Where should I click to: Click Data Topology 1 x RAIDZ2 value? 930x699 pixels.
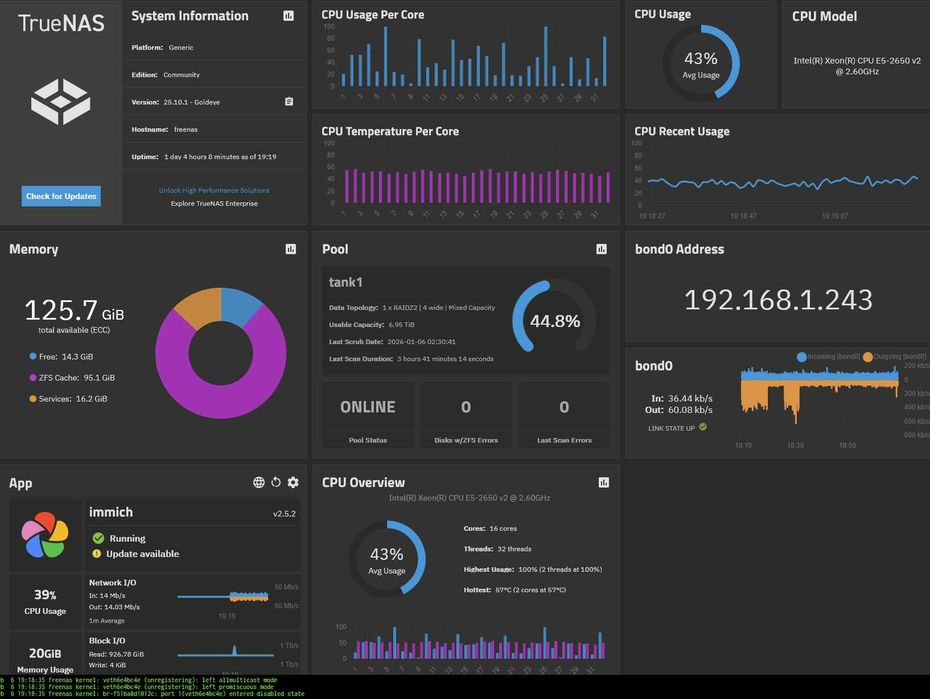(438, 307)
